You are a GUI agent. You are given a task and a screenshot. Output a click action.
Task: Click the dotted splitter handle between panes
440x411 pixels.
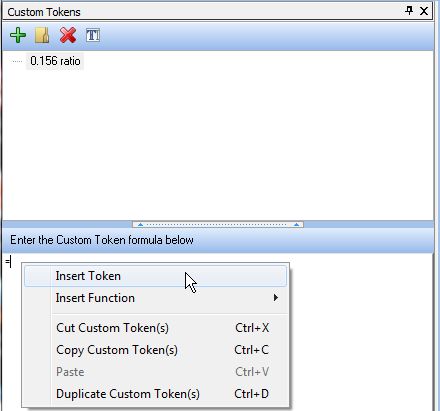[x=218, y=224]
